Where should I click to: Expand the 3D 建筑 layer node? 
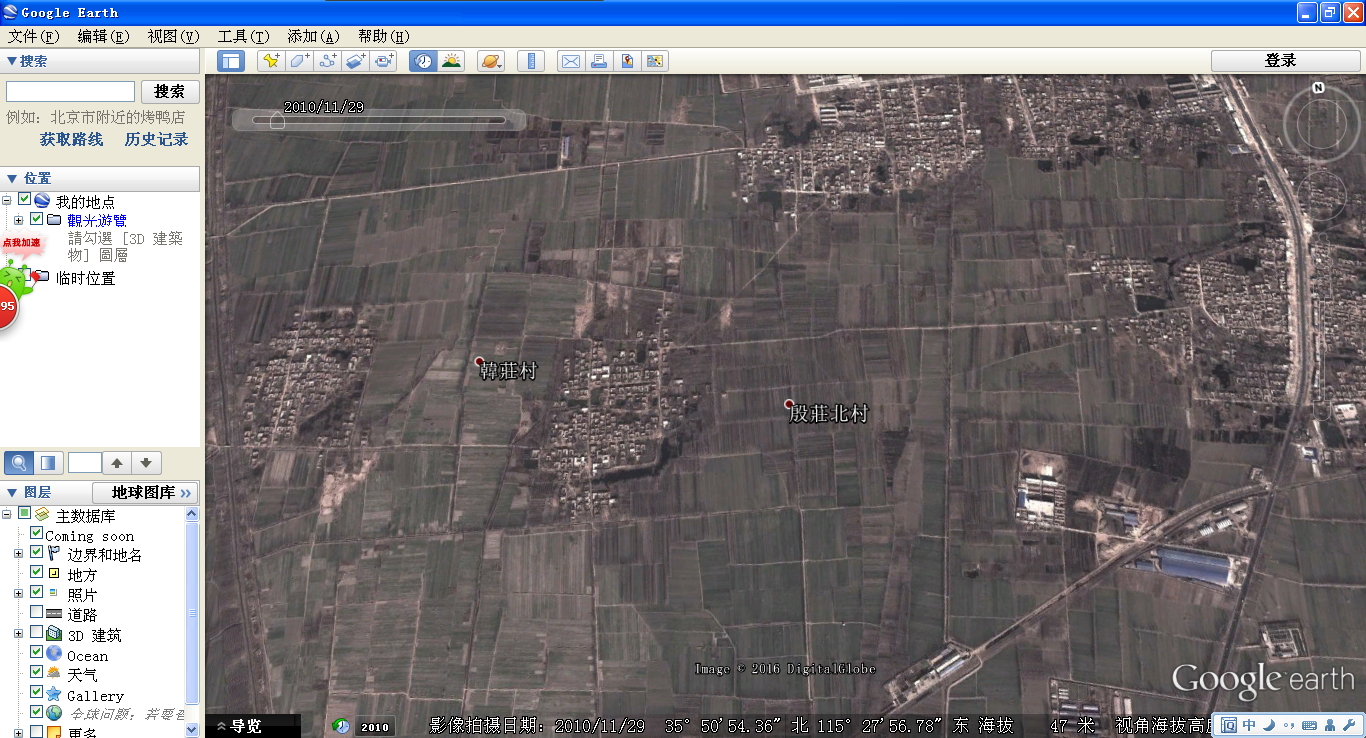click(x=18, y=634)
